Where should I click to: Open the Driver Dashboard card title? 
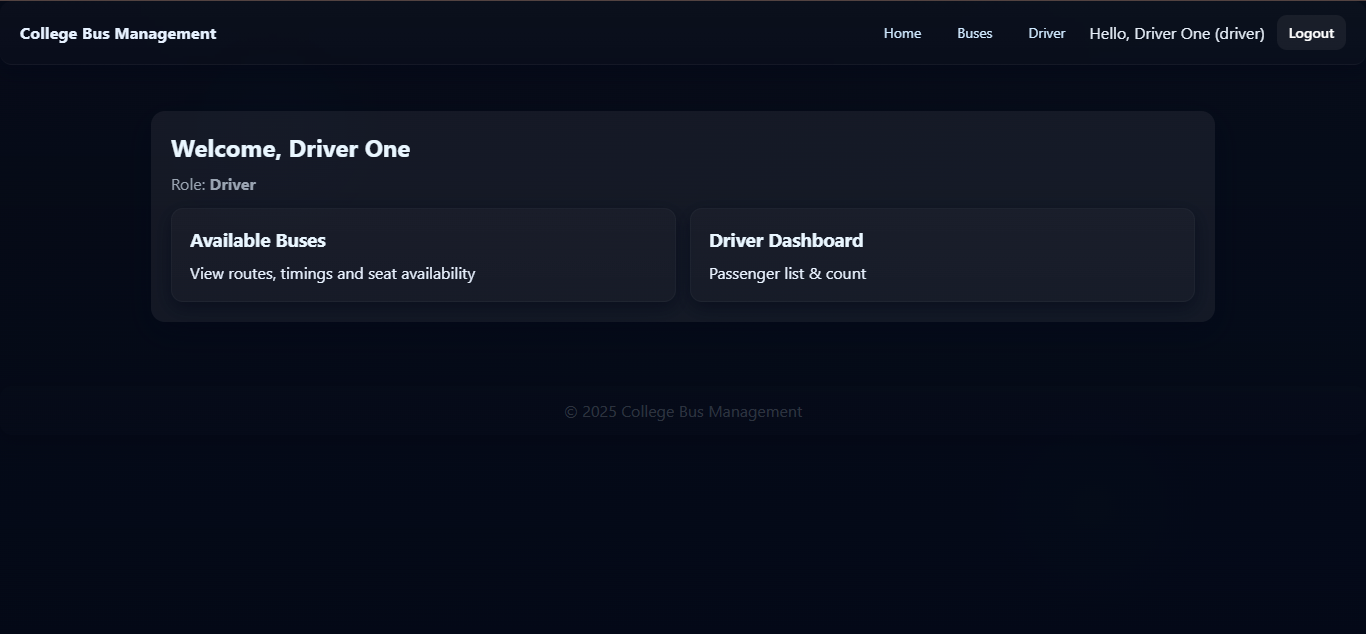click(x=786, y=240)
